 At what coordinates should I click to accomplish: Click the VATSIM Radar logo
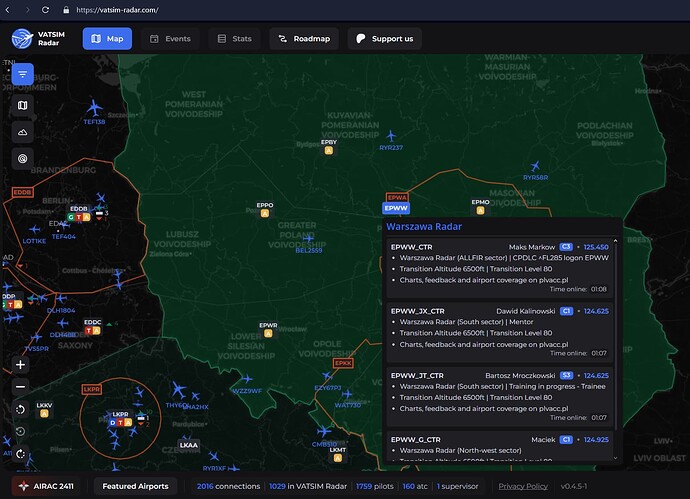38,39
